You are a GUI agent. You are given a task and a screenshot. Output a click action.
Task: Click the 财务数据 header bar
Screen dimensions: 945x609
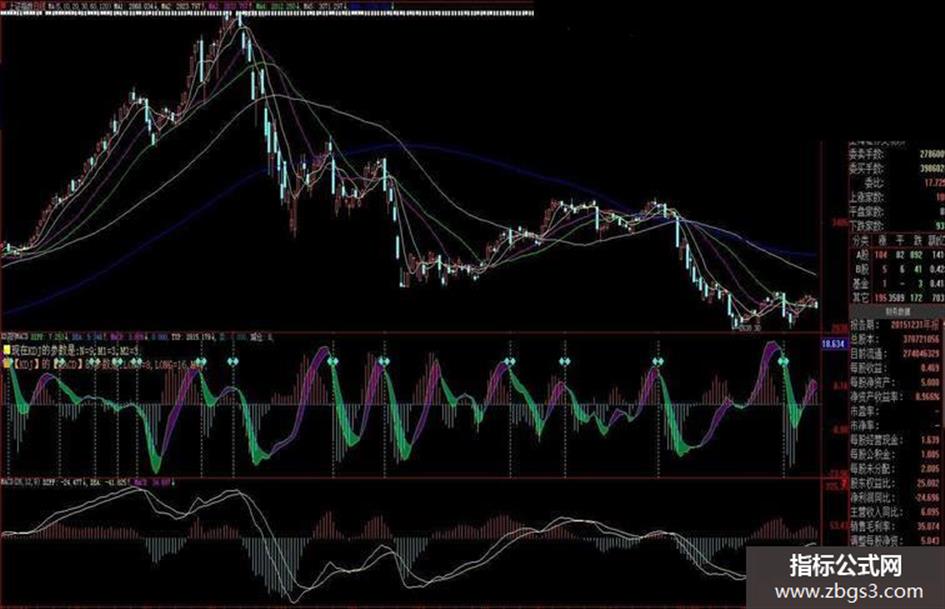pos(897,312)
